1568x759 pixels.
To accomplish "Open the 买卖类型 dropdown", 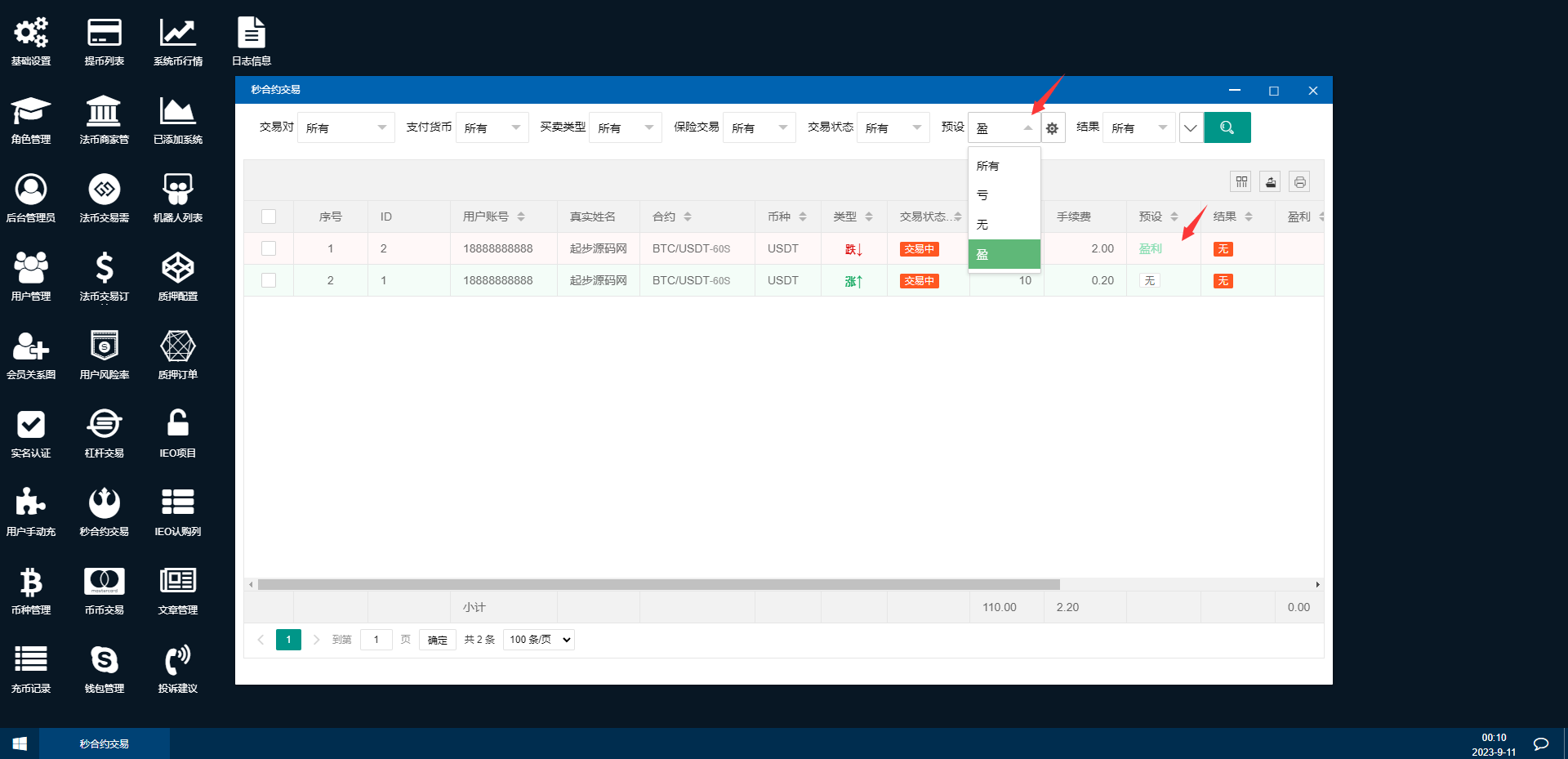I will (626, 127).
